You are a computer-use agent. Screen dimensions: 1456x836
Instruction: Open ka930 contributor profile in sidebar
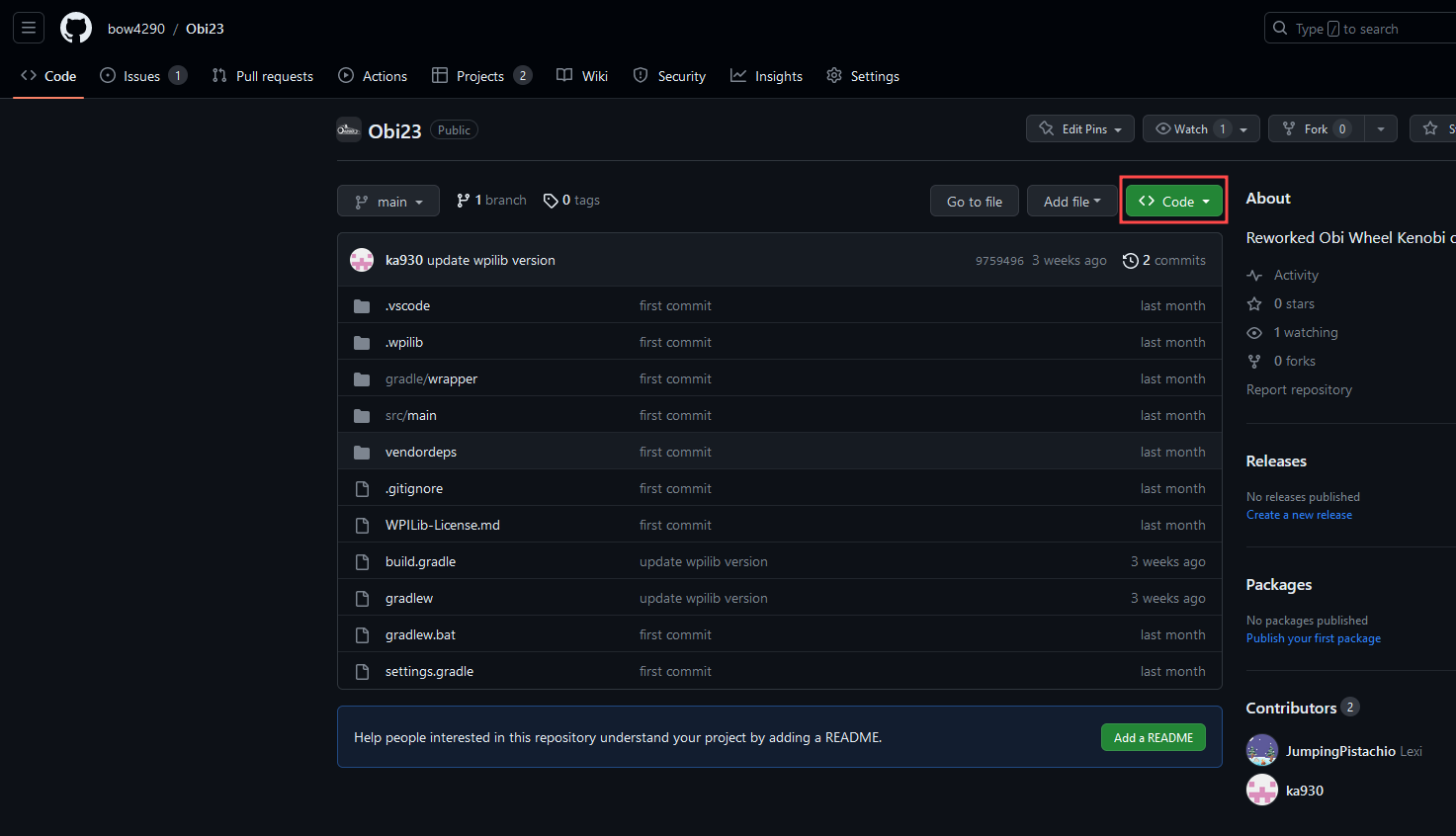click(1305, 791)
